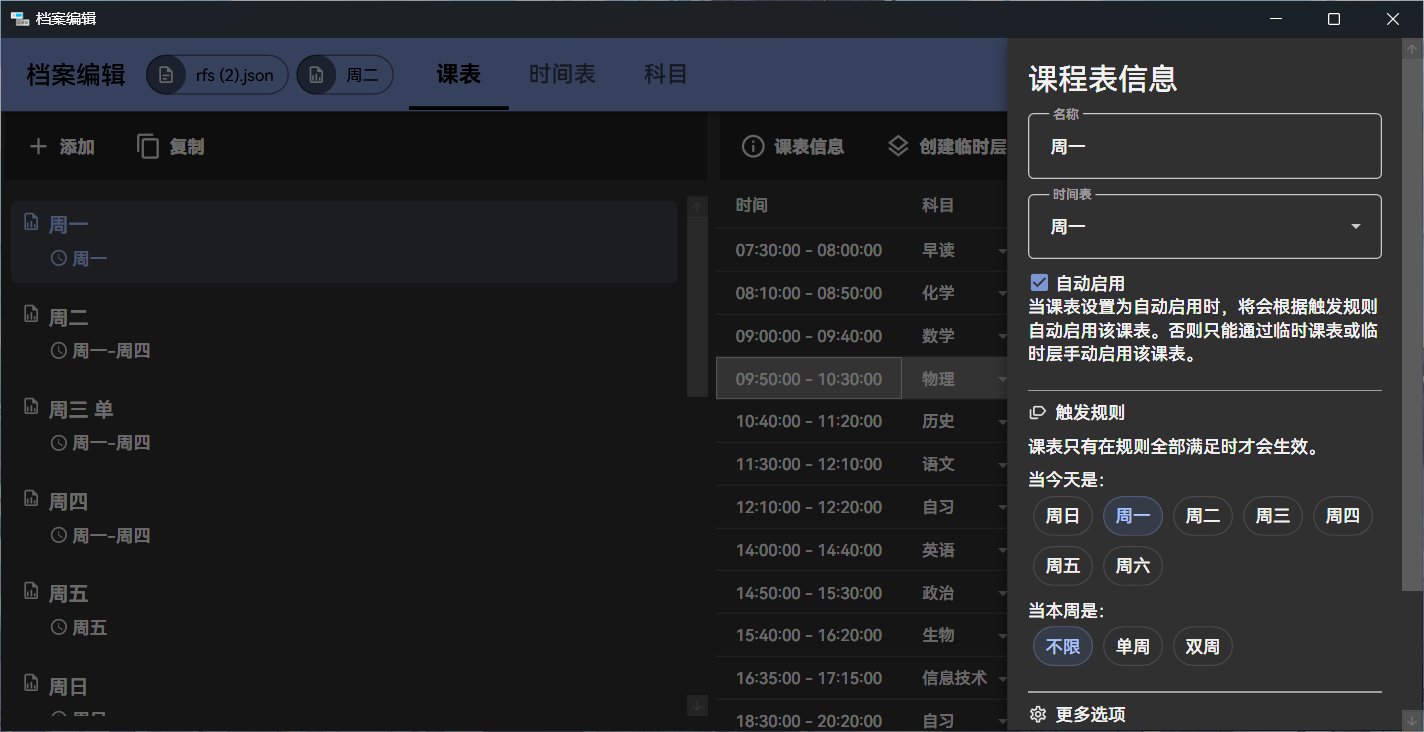The width and height of the screenshot is (1424, 732).
Task: Click the info panel scrollbar down arrow
Action: (x=1412, y=720)
